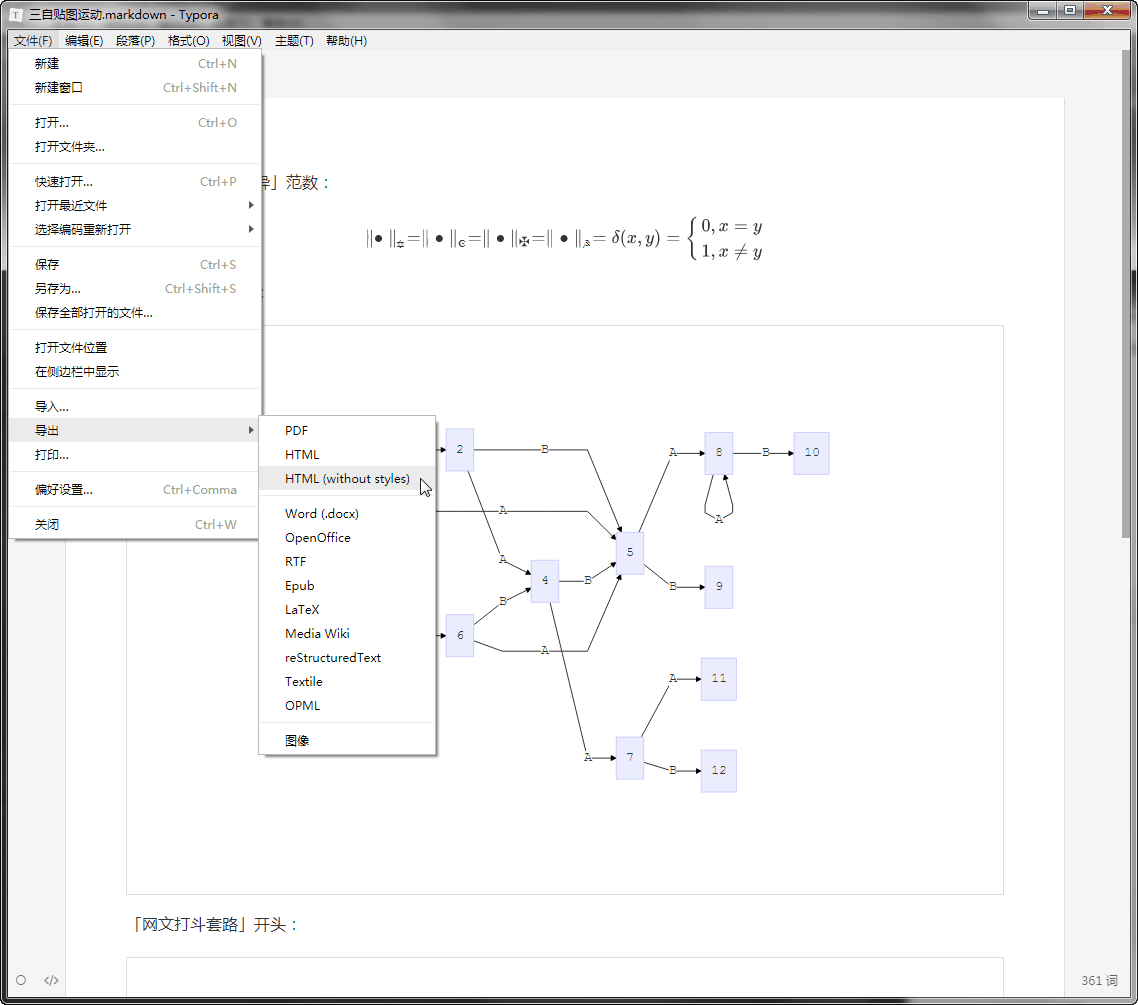The width and height of the screenshot is (1138, 1005).
Task: Export as HTML (without styles)
Action: click(x=347, y=478)
